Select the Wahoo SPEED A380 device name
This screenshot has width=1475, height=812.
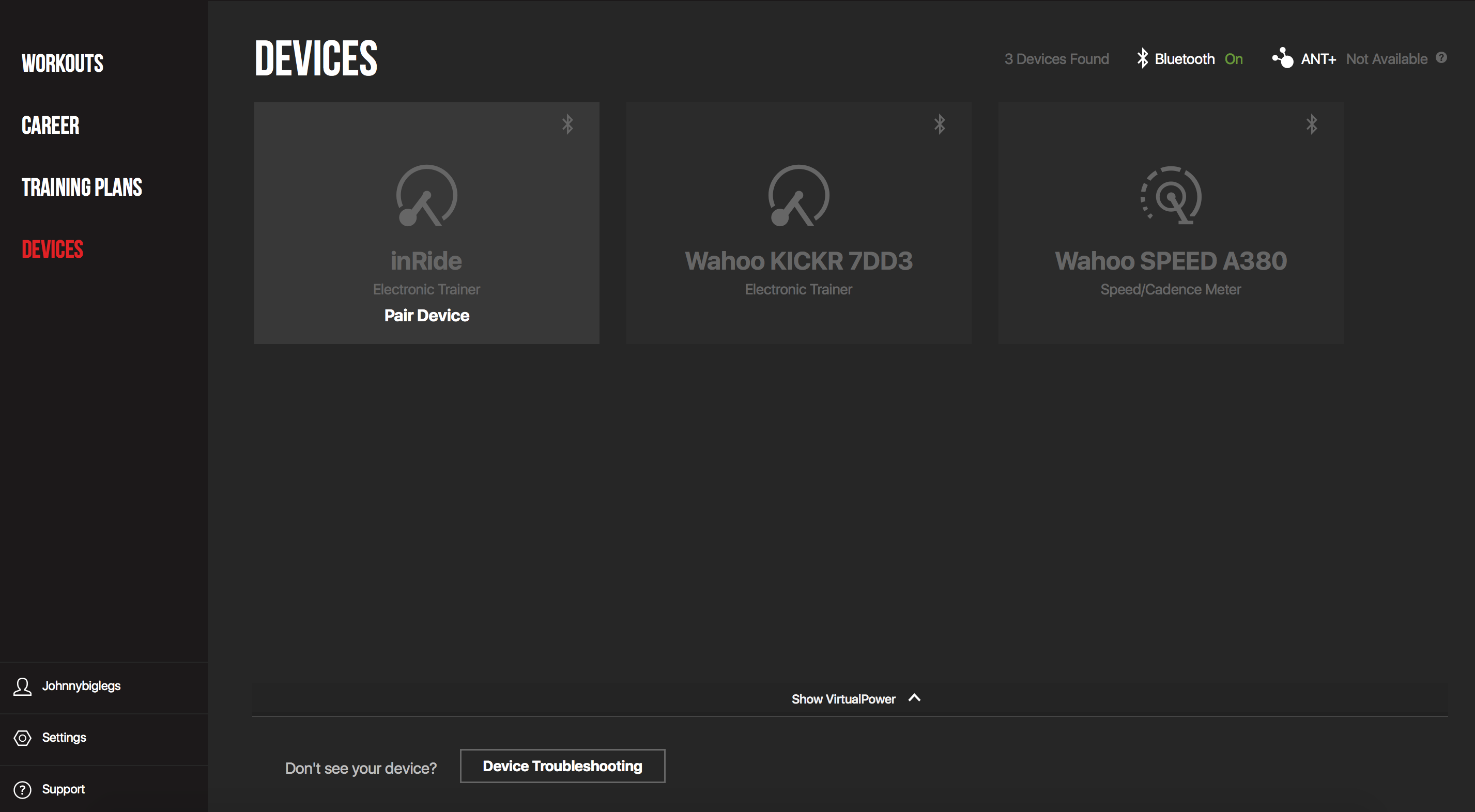click(x=1171, y=261)
